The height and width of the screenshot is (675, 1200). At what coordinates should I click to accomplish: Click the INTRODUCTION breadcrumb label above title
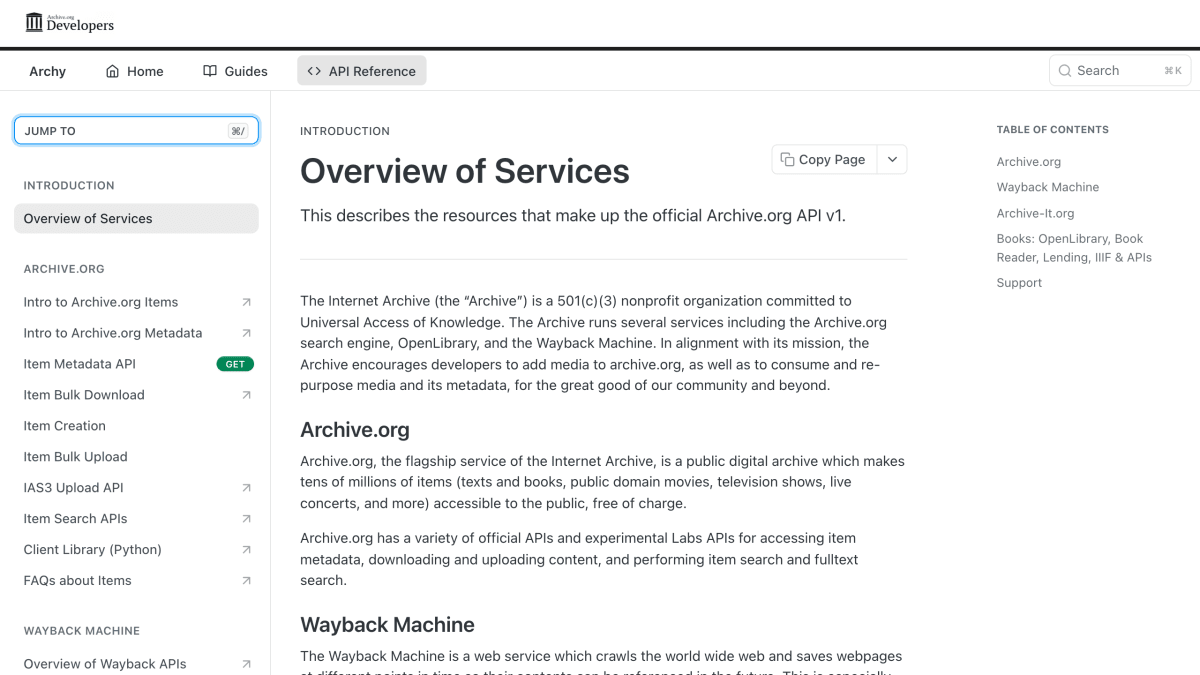345,131
